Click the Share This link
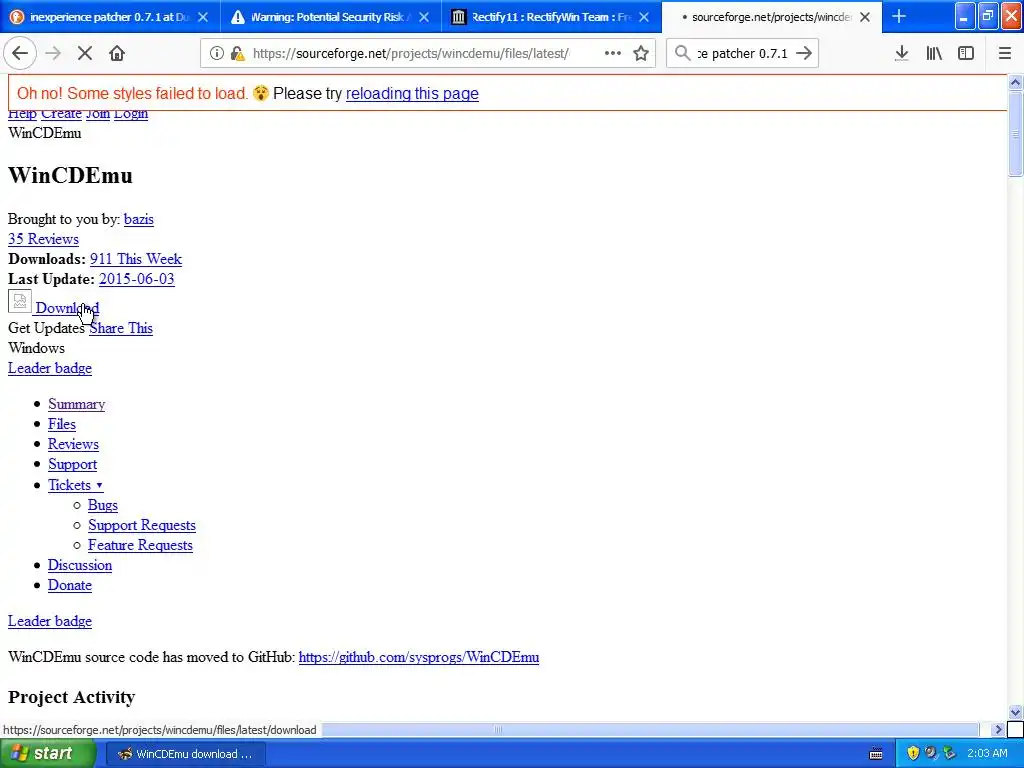This screenshot has height=768, width=1024. point(121,328)
